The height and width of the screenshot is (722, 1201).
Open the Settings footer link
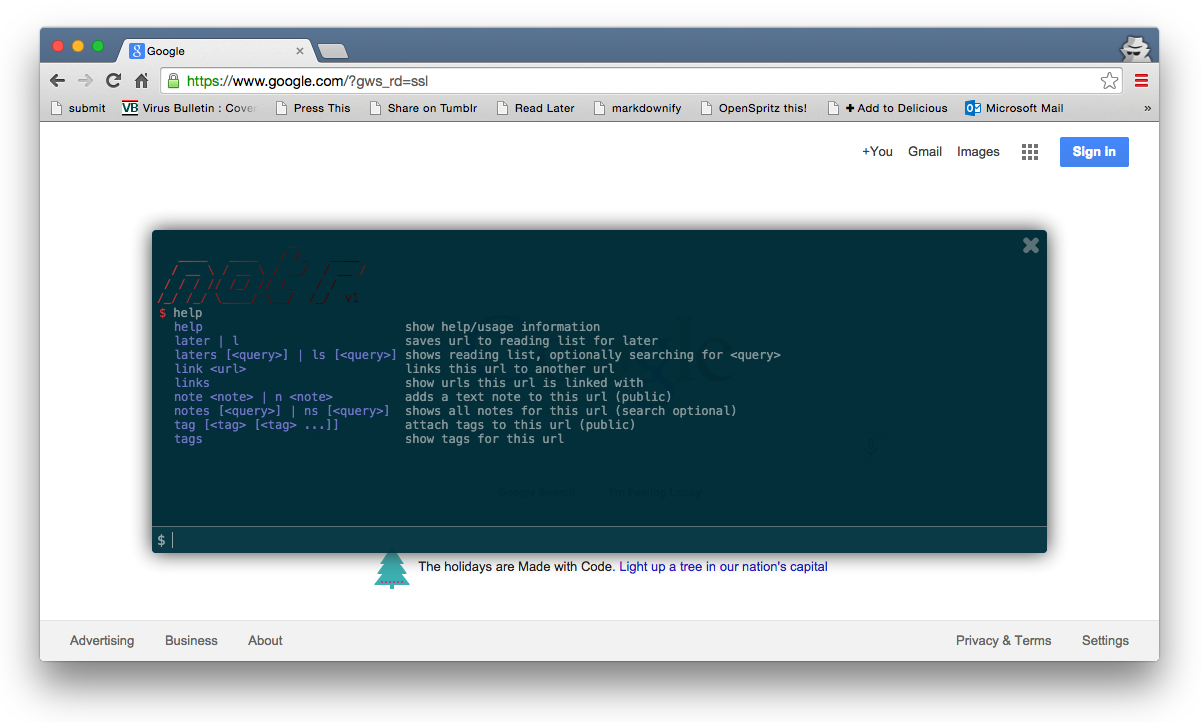(1105, 641)
